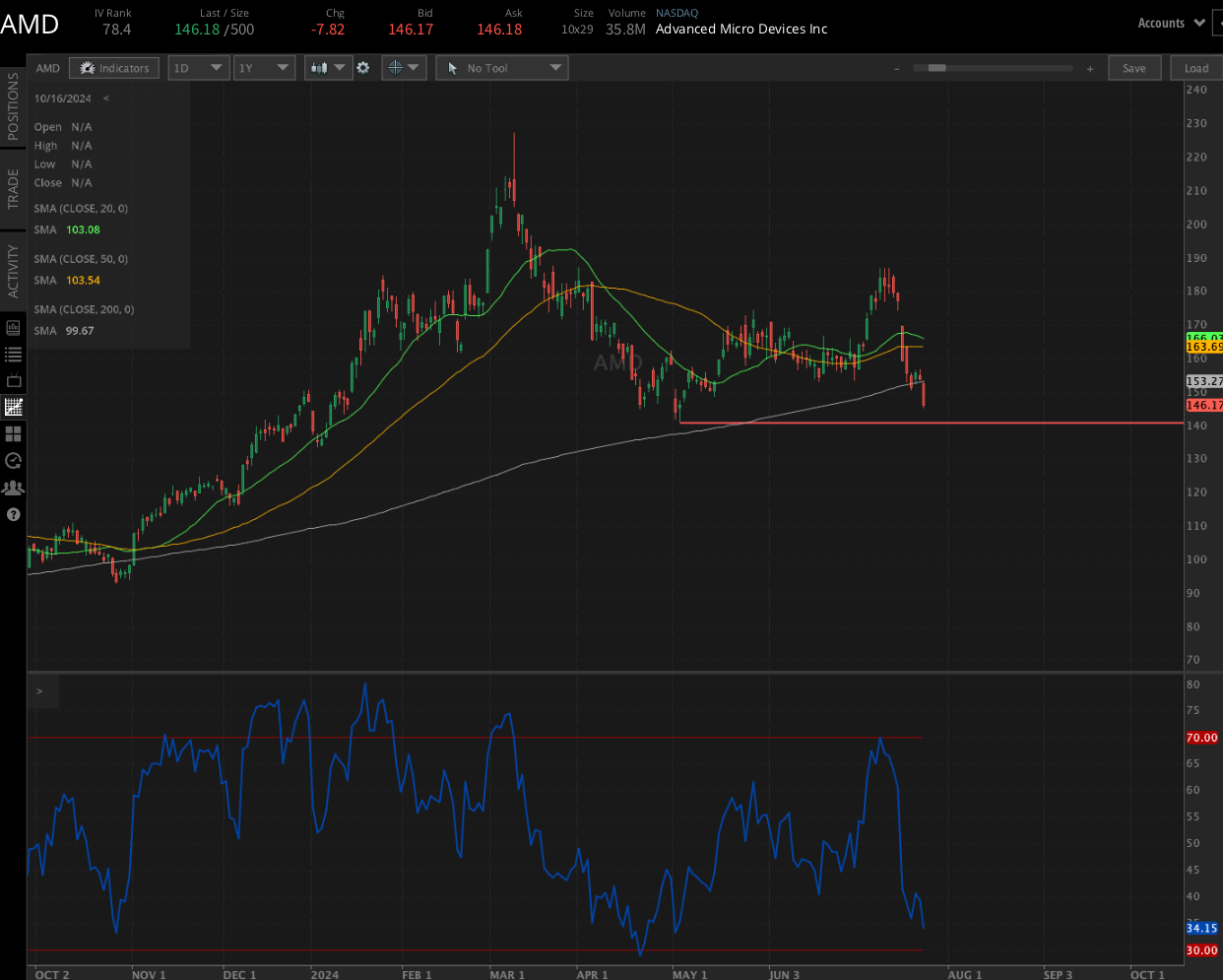Screen dimensions: 1223x980
Task: Switch to the grid quotes view icon
Action: [13, 433]
